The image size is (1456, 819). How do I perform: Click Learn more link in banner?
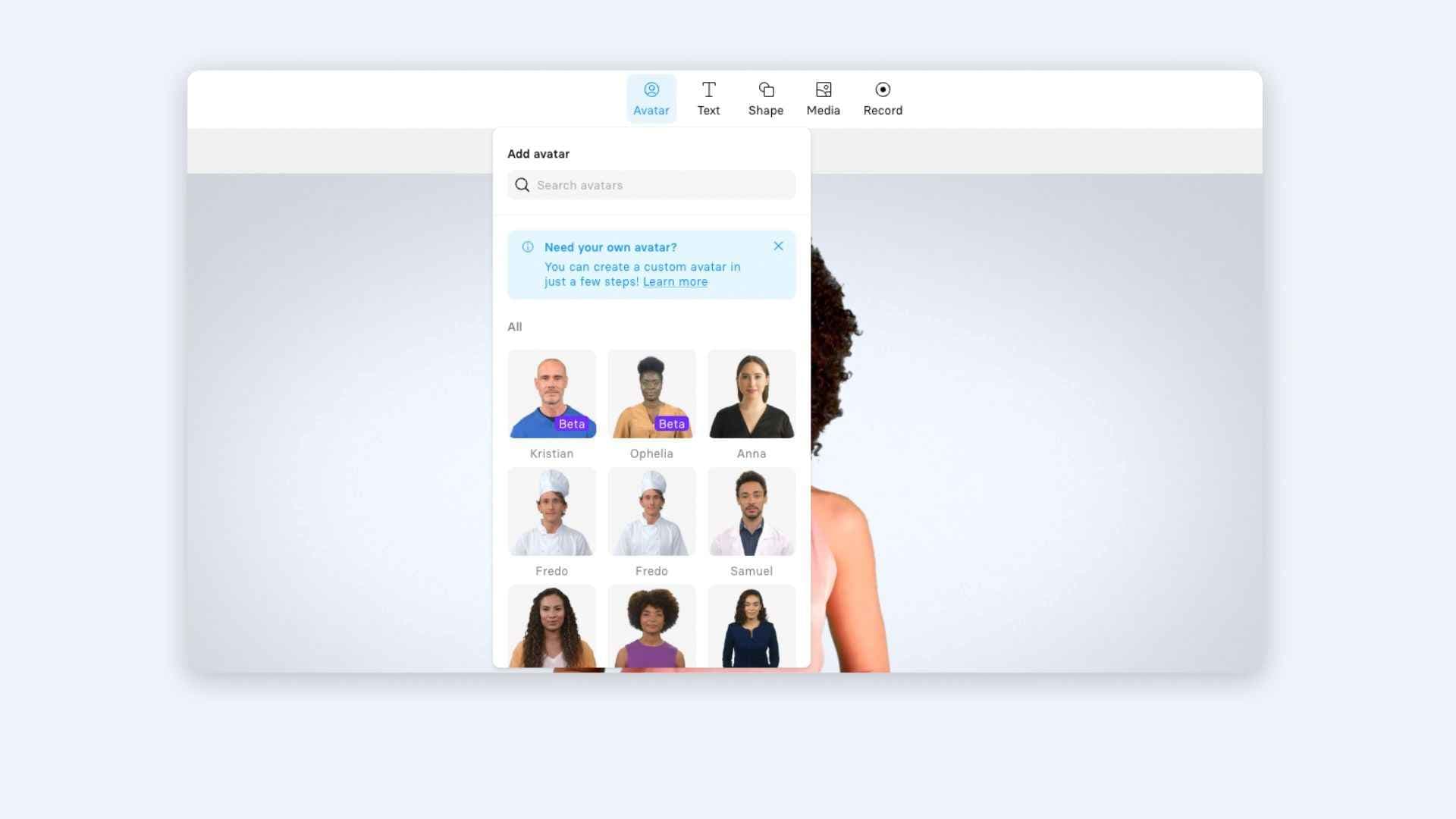(675, 281)
